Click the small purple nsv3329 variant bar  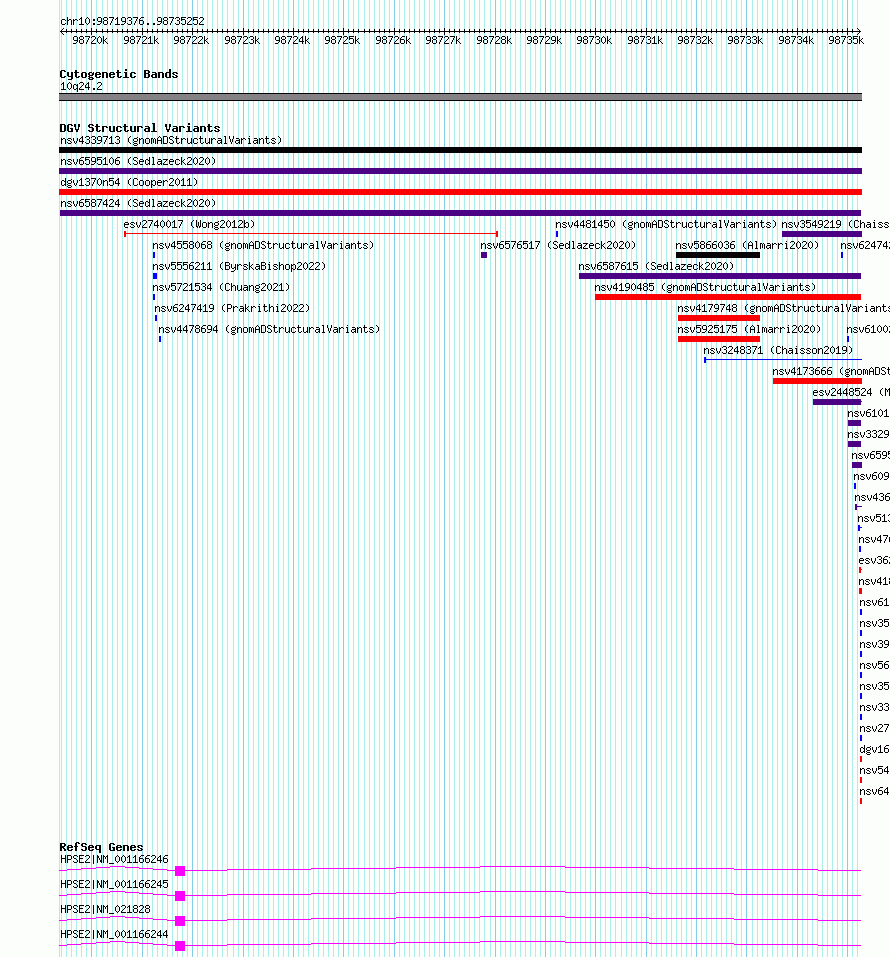(854, 444)
